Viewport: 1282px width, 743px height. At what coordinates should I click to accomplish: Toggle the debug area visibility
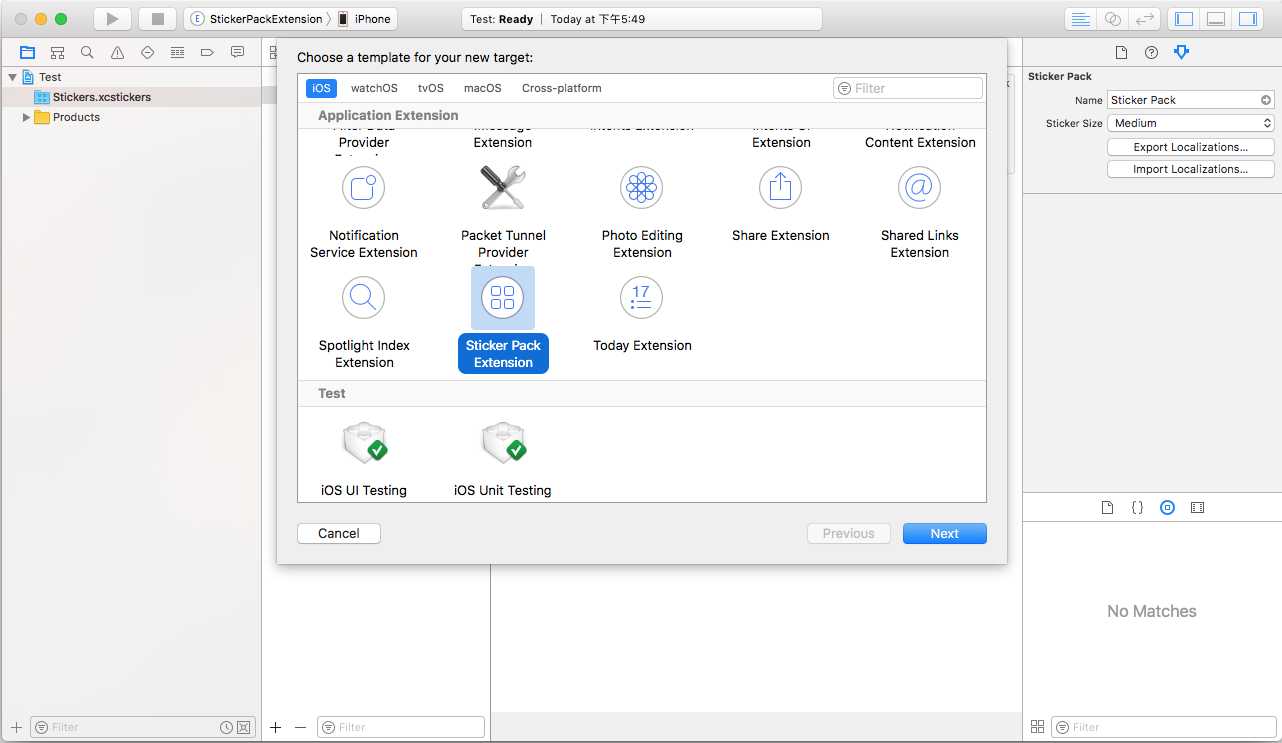(x=1216, y=19)
